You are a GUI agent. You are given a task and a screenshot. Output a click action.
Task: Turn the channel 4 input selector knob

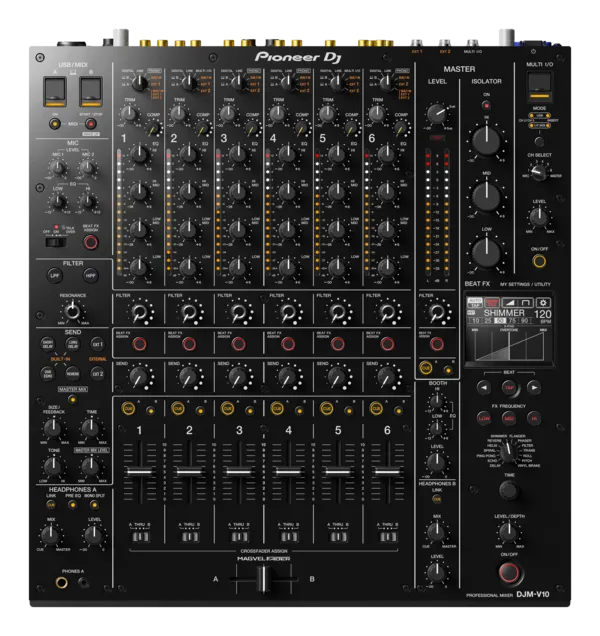[288, 83]
